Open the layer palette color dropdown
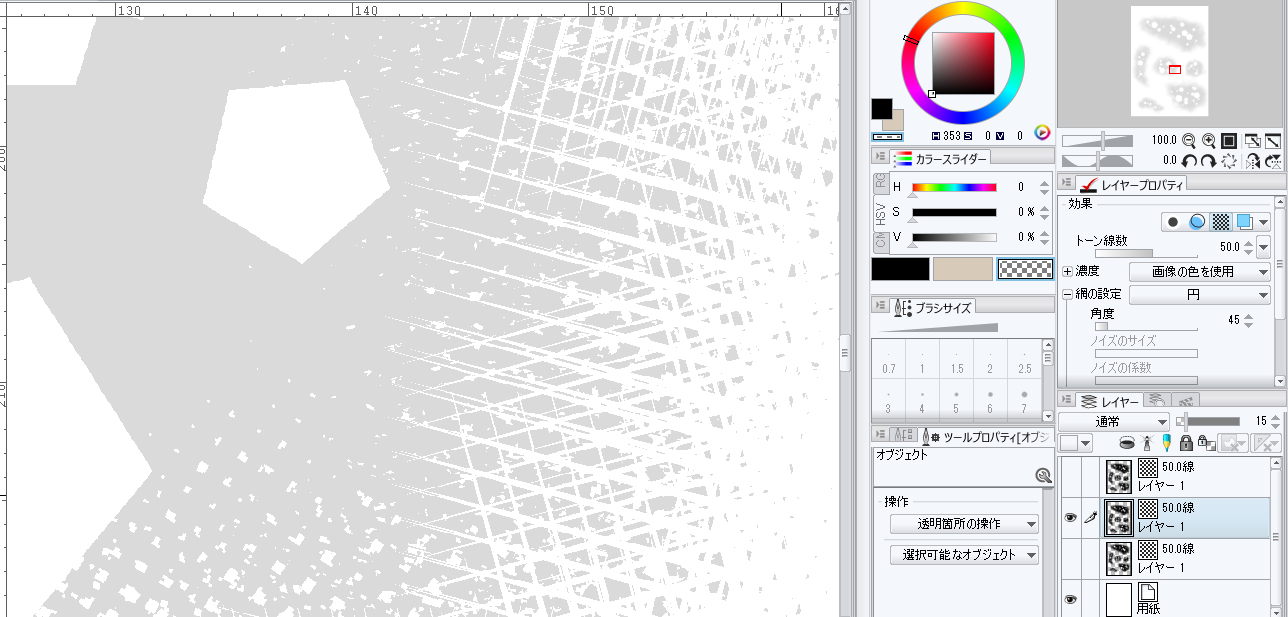The image size is (1288, 617). [1076, 442]
